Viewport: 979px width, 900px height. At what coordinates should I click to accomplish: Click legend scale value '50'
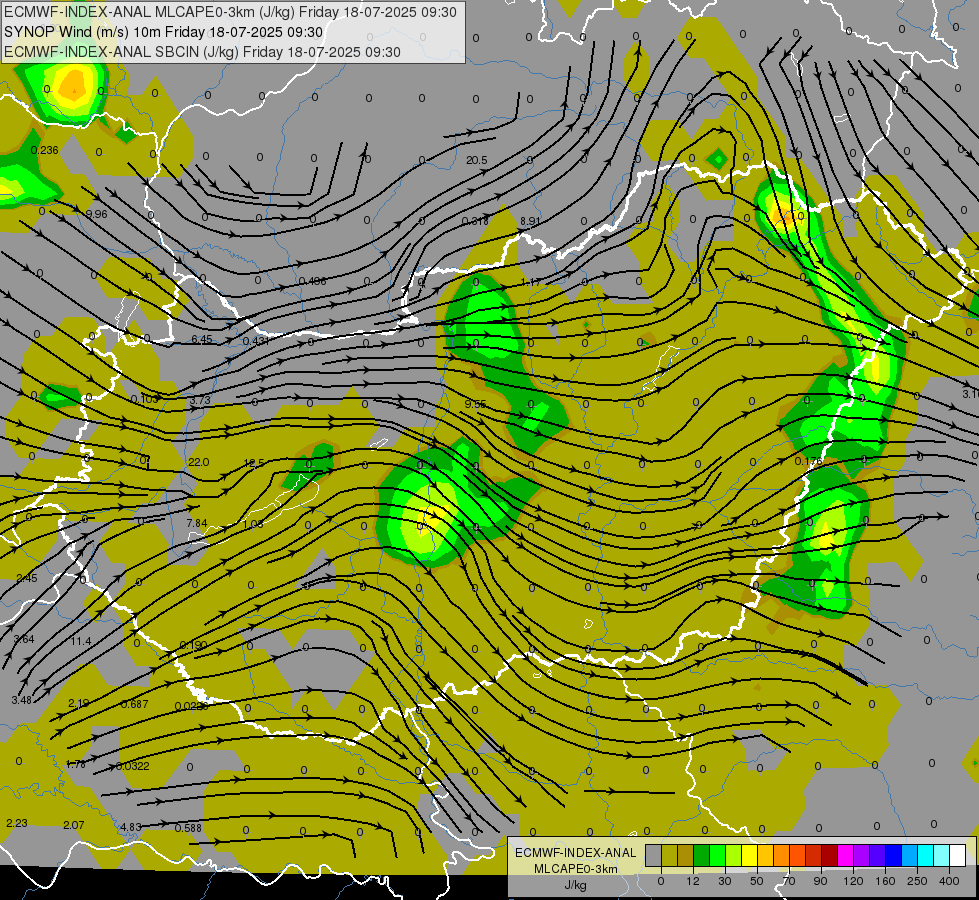757,881
